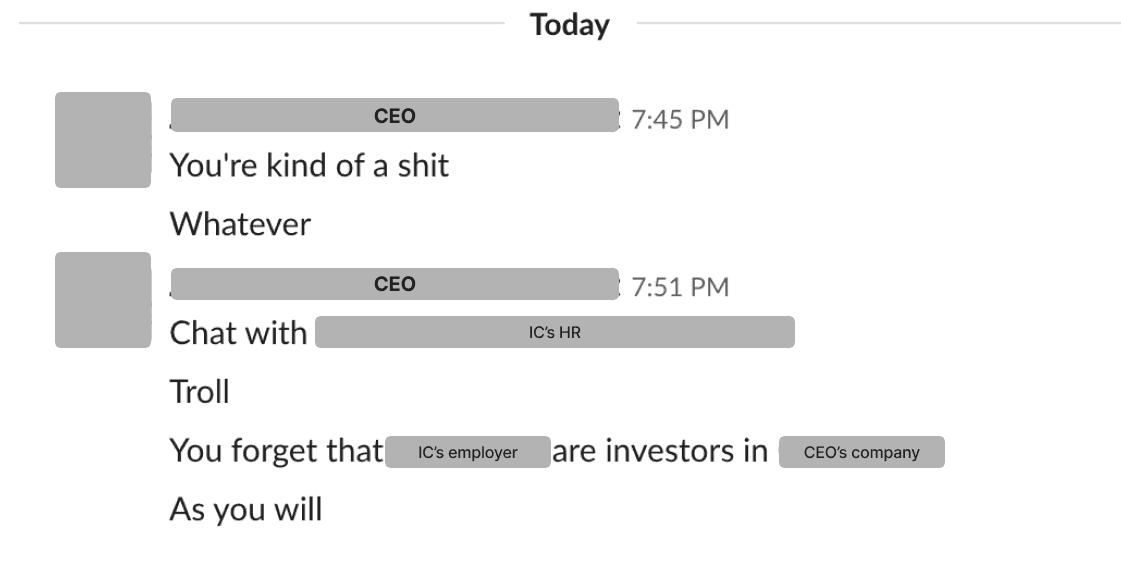Click the redacted CEO's company label

(x=861, y=452)
